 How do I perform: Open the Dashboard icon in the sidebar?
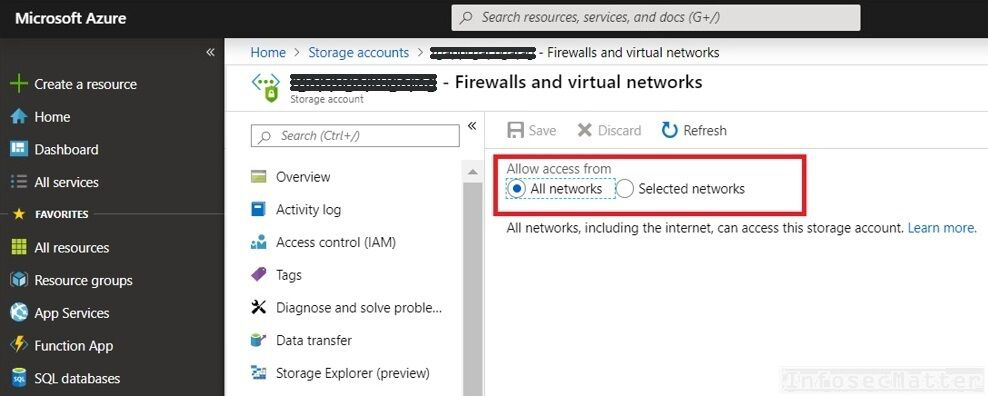[19, 149]
